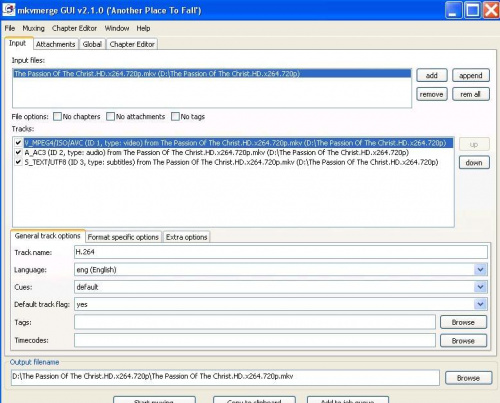Open the Extra options tab
The image size is (500, 403).
(x=186, y=237)
